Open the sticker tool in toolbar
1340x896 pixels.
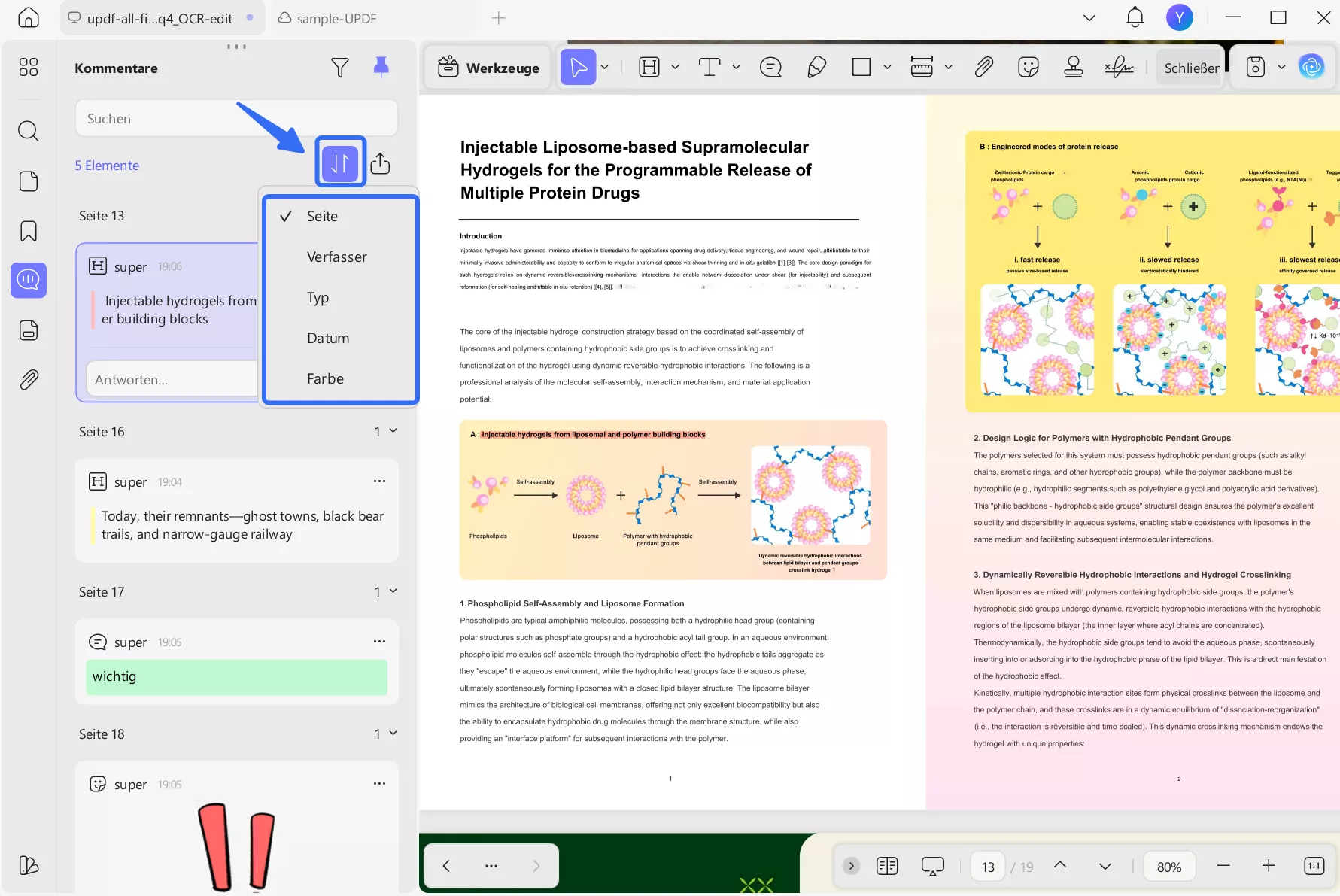pyautogui.click(x=1028, y=68)
